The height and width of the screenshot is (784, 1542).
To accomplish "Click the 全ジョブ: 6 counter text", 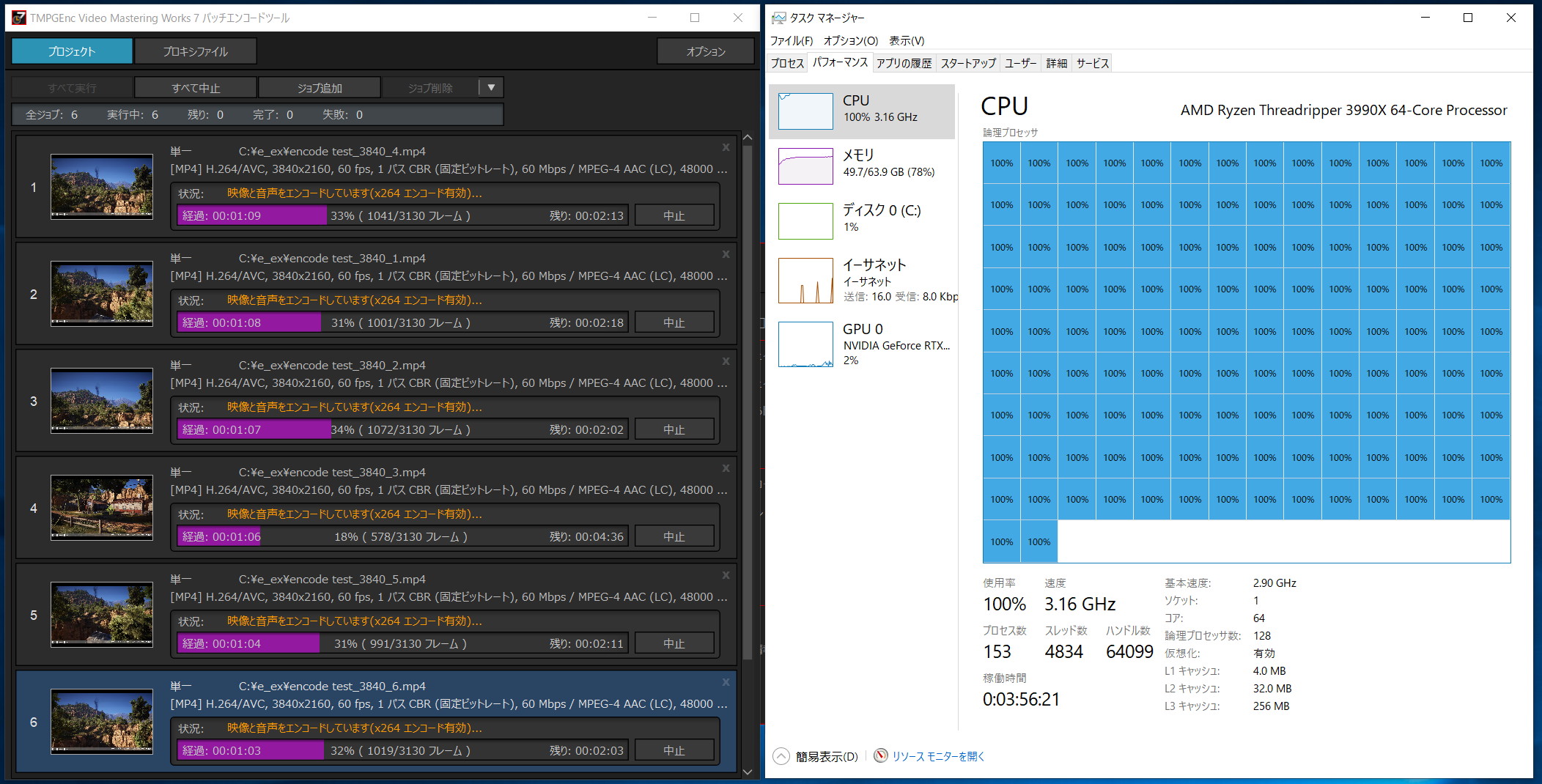I will pyautogui.click(x=51, y=114).
